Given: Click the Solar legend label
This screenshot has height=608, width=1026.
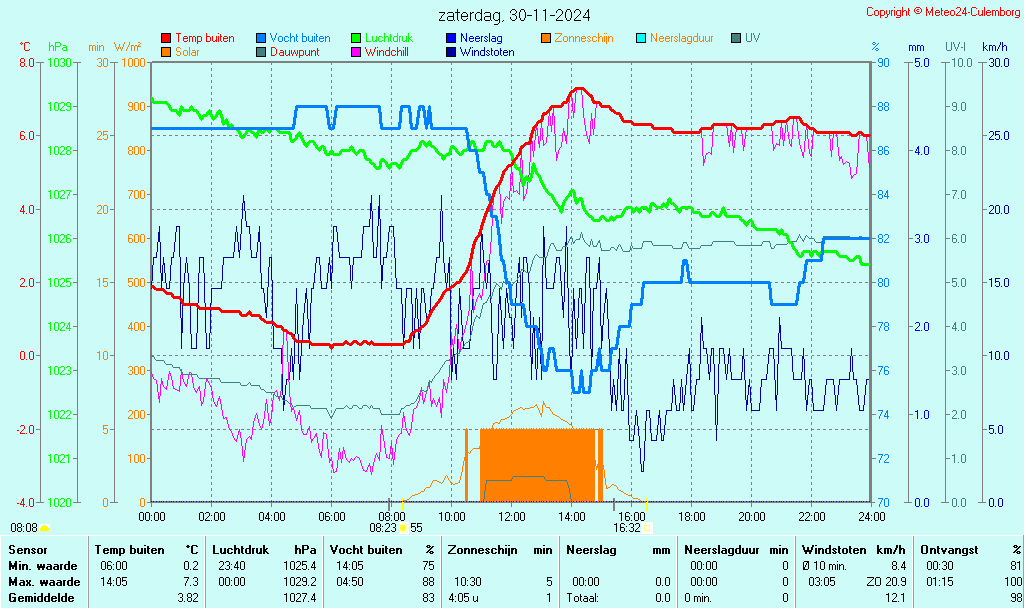Looking at the screenshot, I should [187, 52].
